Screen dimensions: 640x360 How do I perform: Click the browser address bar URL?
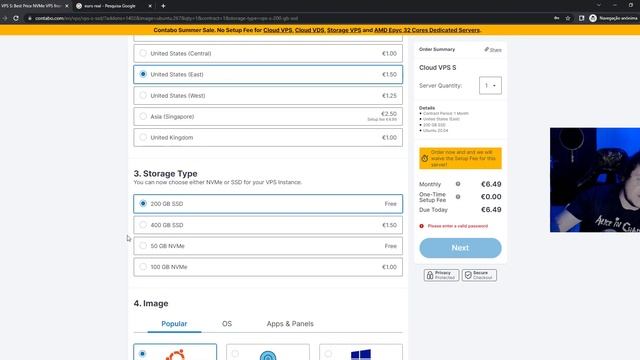pyautogui.click(x=166, y=18)
